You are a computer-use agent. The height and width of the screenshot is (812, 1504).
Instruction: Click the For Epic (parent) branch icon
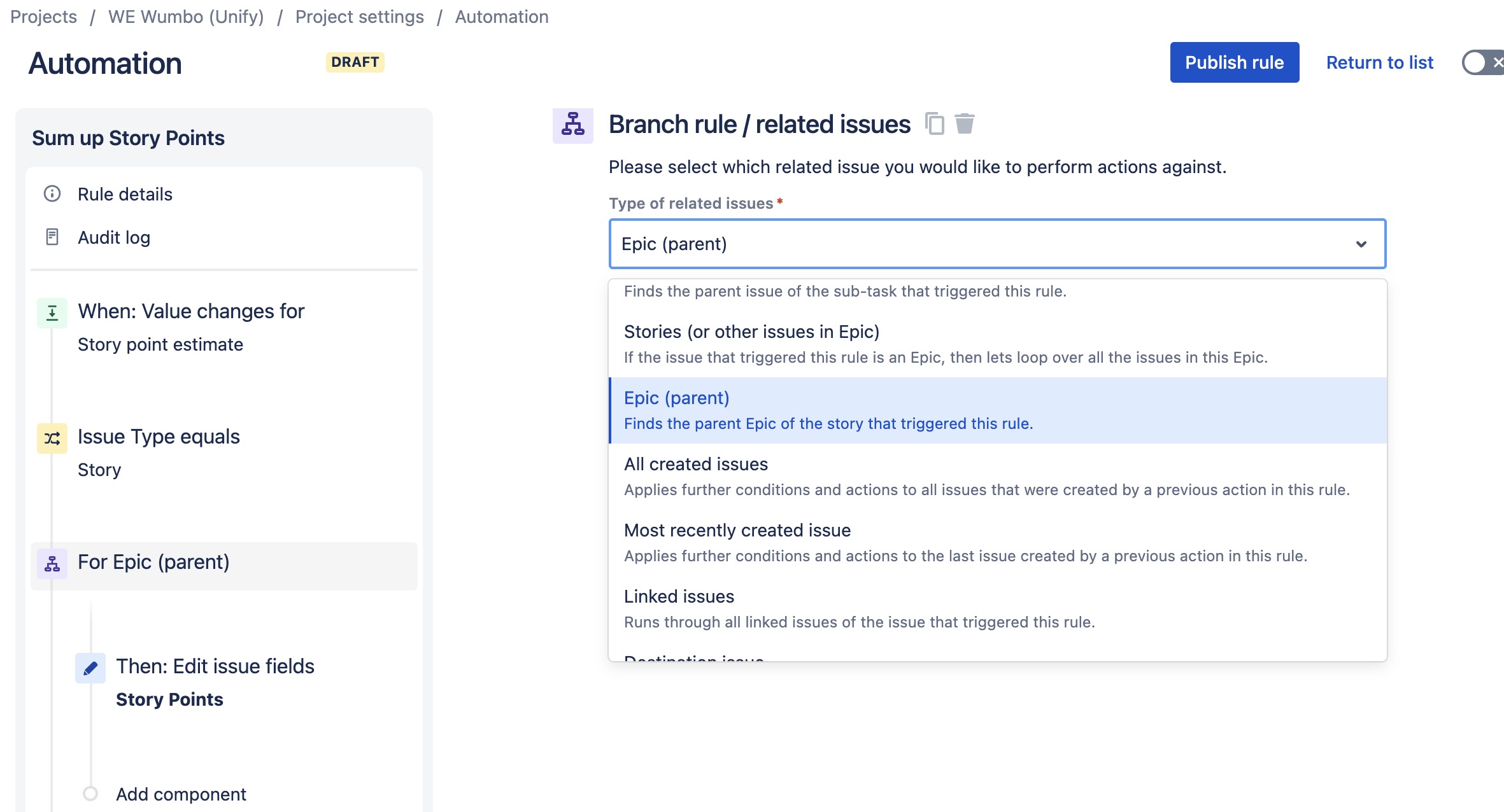pos(52,563)
